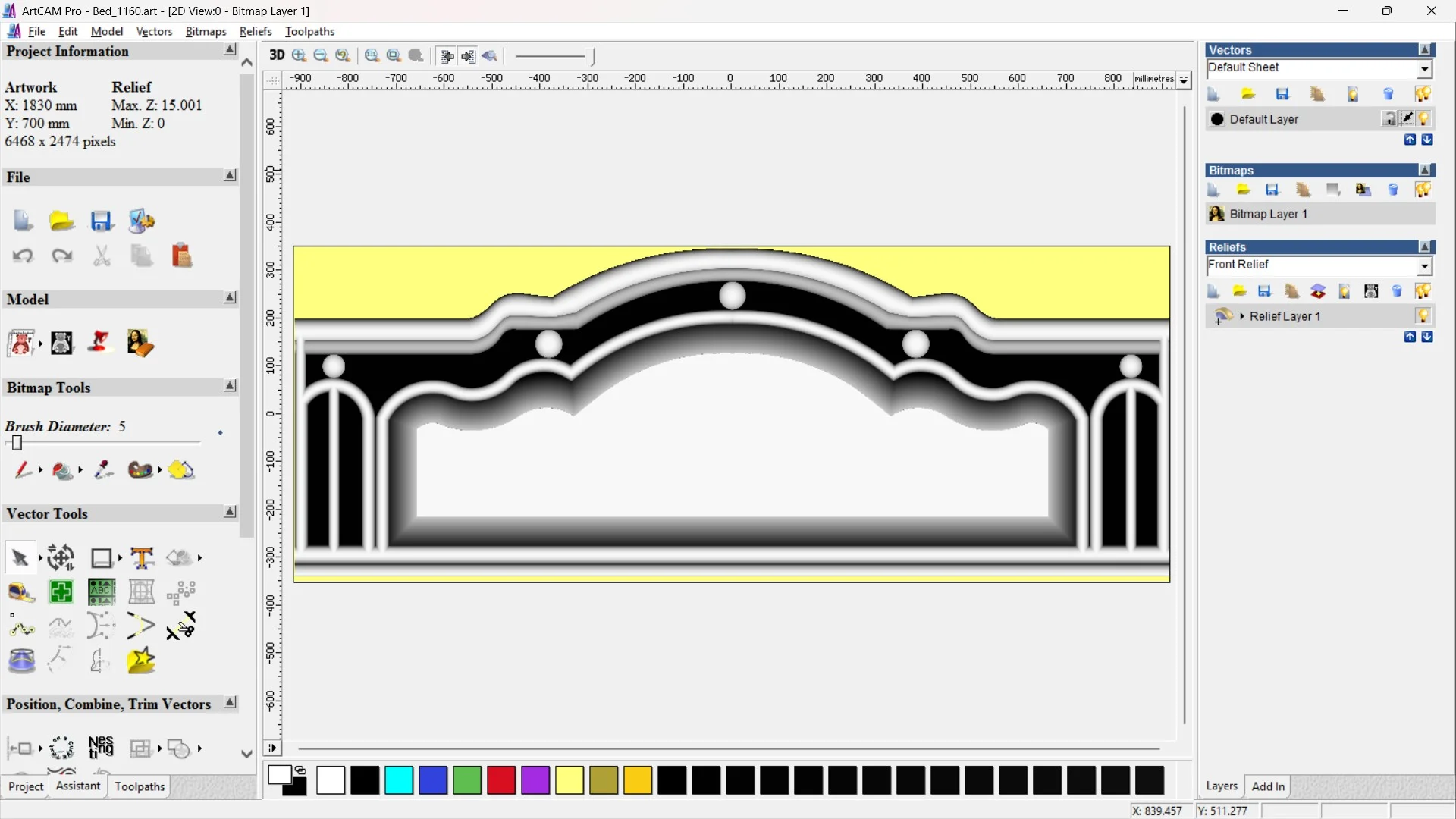1456x819 pixels.
Task: Select Bitmap Layer 1
Action: point(1268,215)
